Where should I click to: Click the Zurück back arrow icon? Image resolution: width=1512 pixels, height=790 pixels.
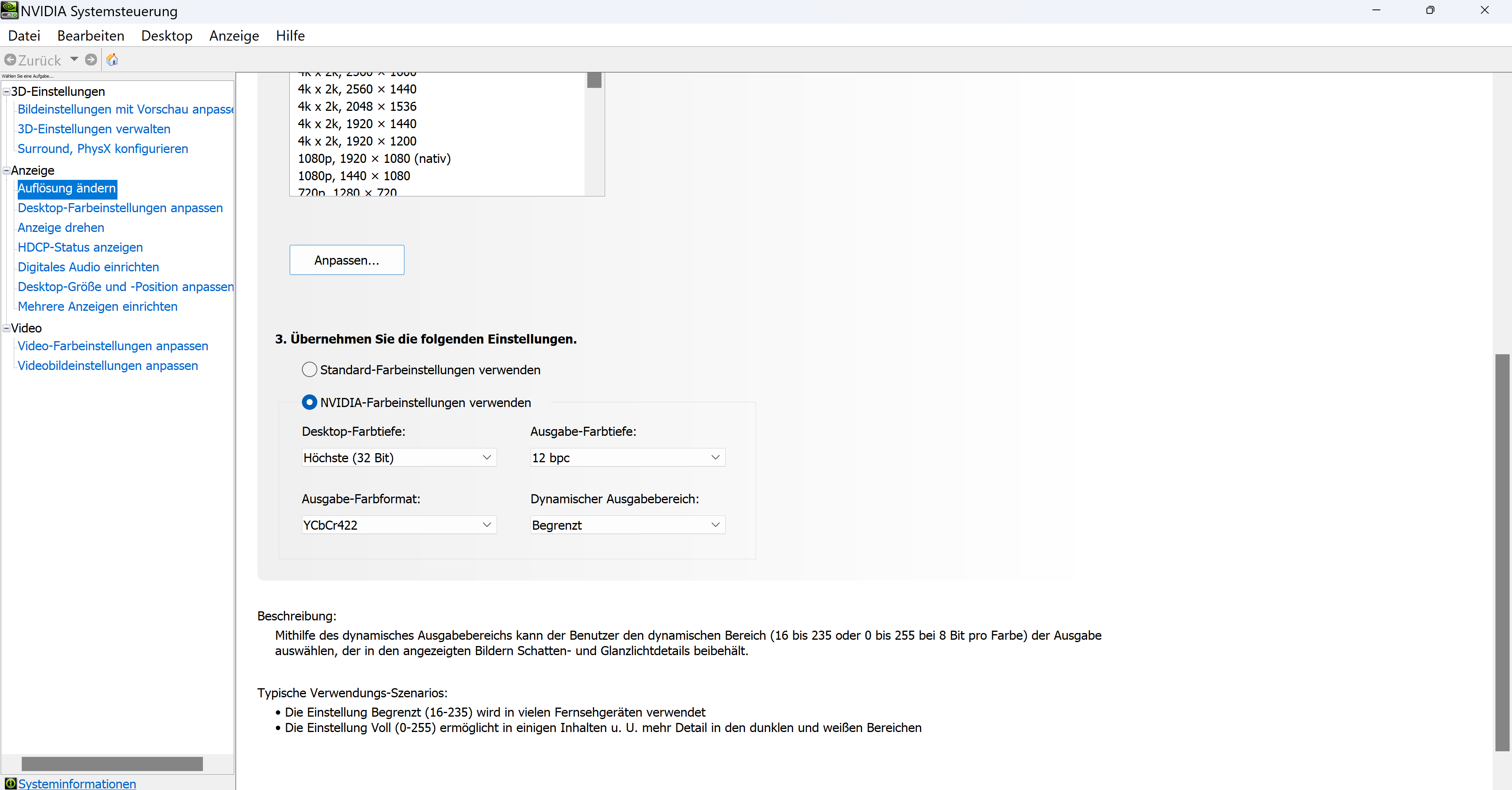pyautogui.click(x=10, y=60)
